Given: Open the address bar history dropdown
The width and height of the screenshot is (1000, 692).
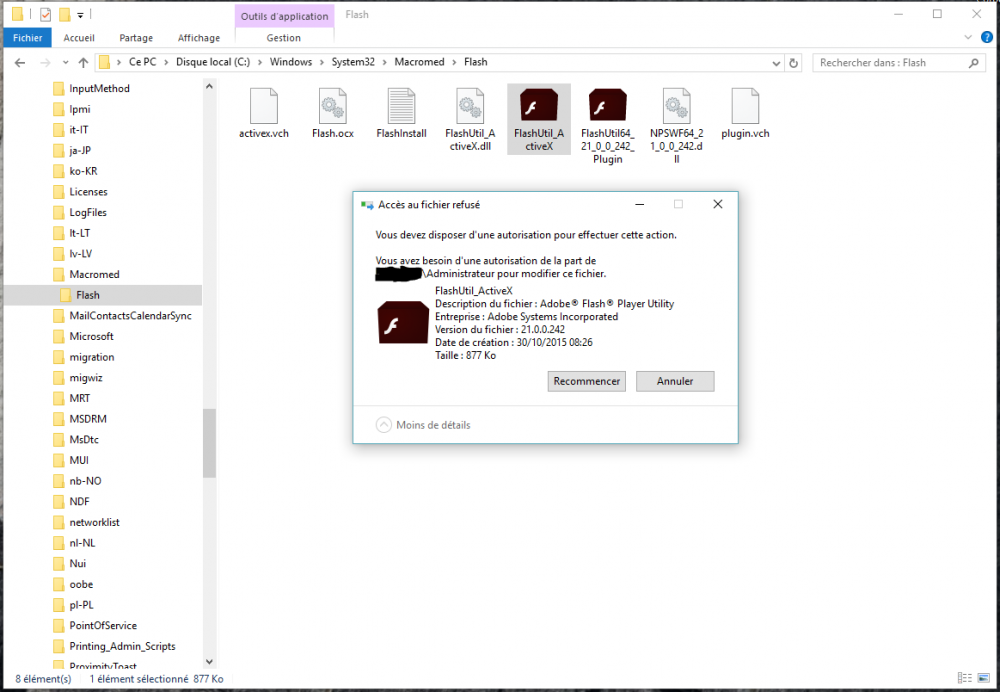Looking at the screenshot, I should [x=775, y=62].
